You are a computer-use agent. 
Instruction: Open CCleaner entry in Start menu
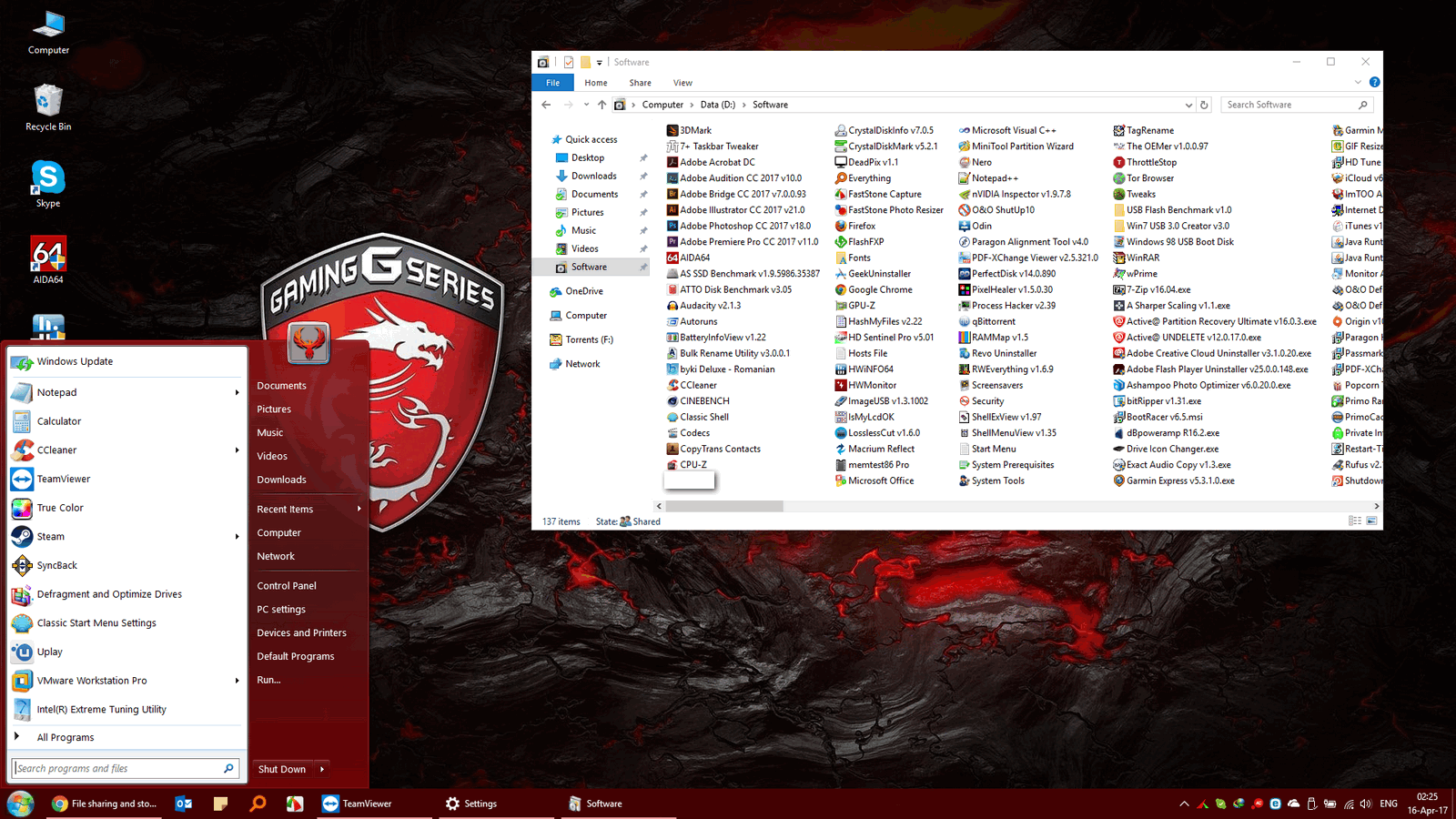[56, 450]
